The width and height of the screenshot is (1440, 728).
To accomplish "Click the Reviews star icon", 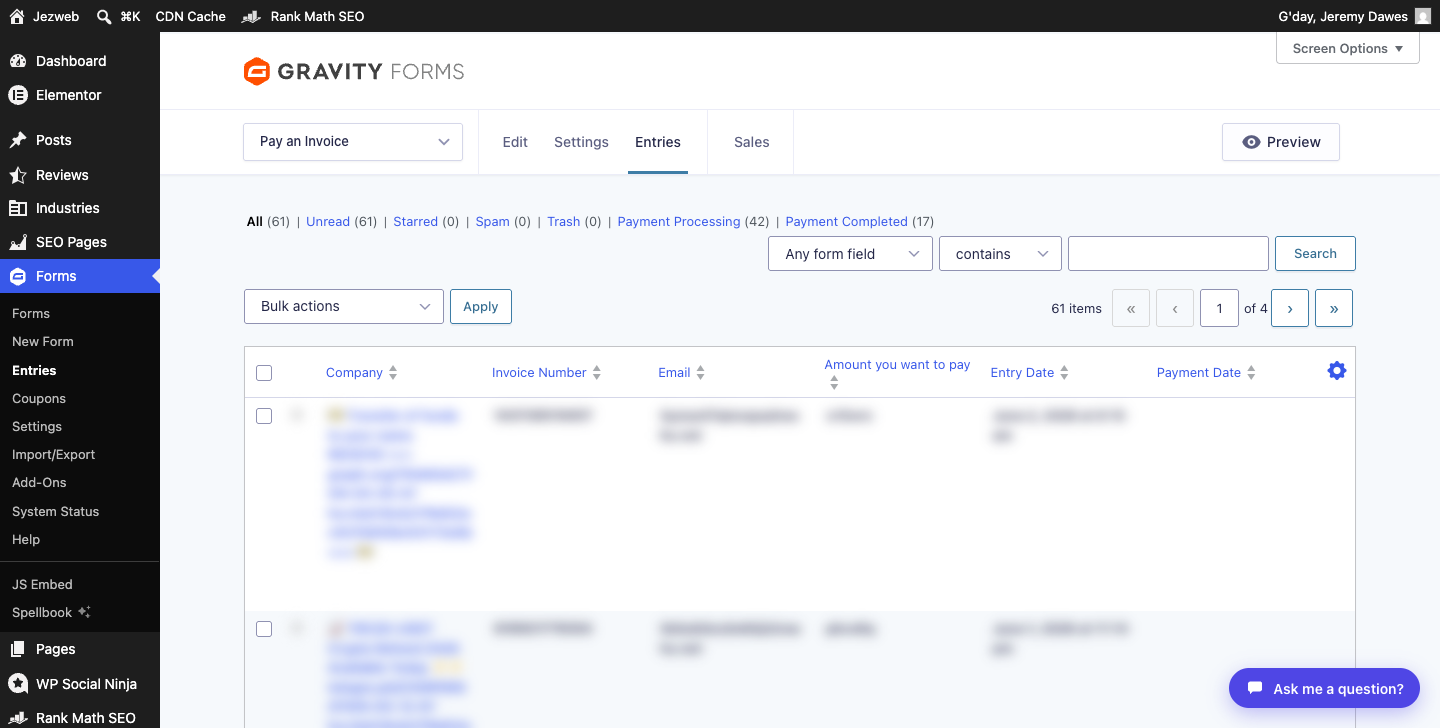I will coord(18,175).
